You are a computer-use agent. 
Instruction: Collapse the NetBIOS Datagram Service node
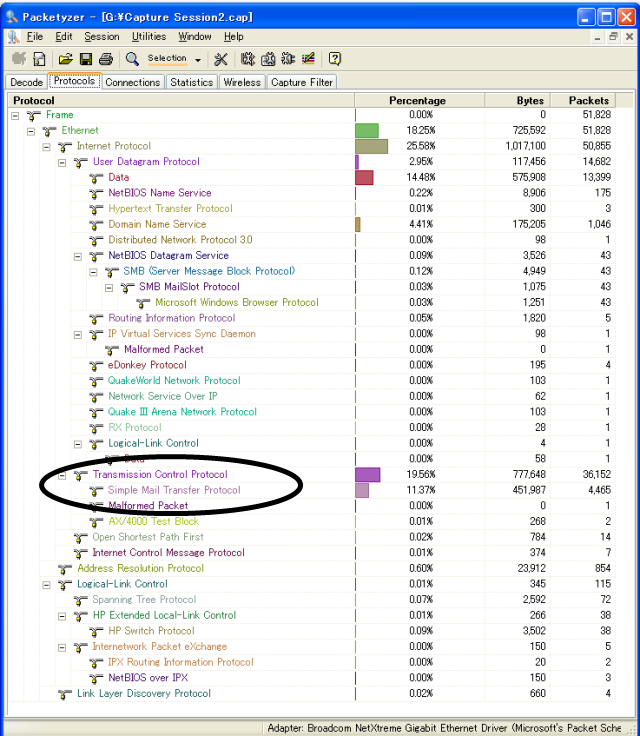[x=78, y=257]
